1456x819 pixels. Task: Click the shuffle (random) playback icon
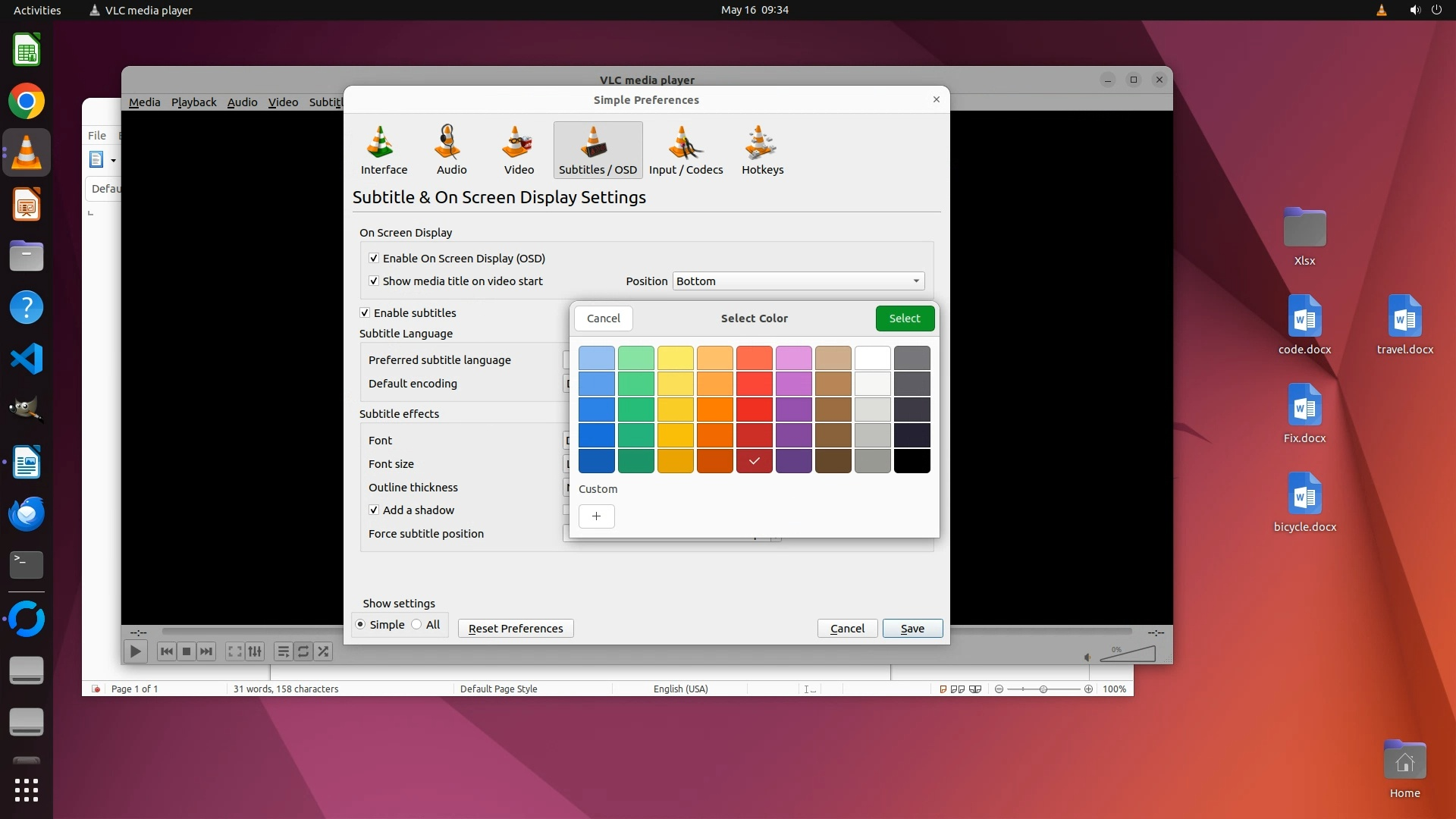[x=324, y=651]
